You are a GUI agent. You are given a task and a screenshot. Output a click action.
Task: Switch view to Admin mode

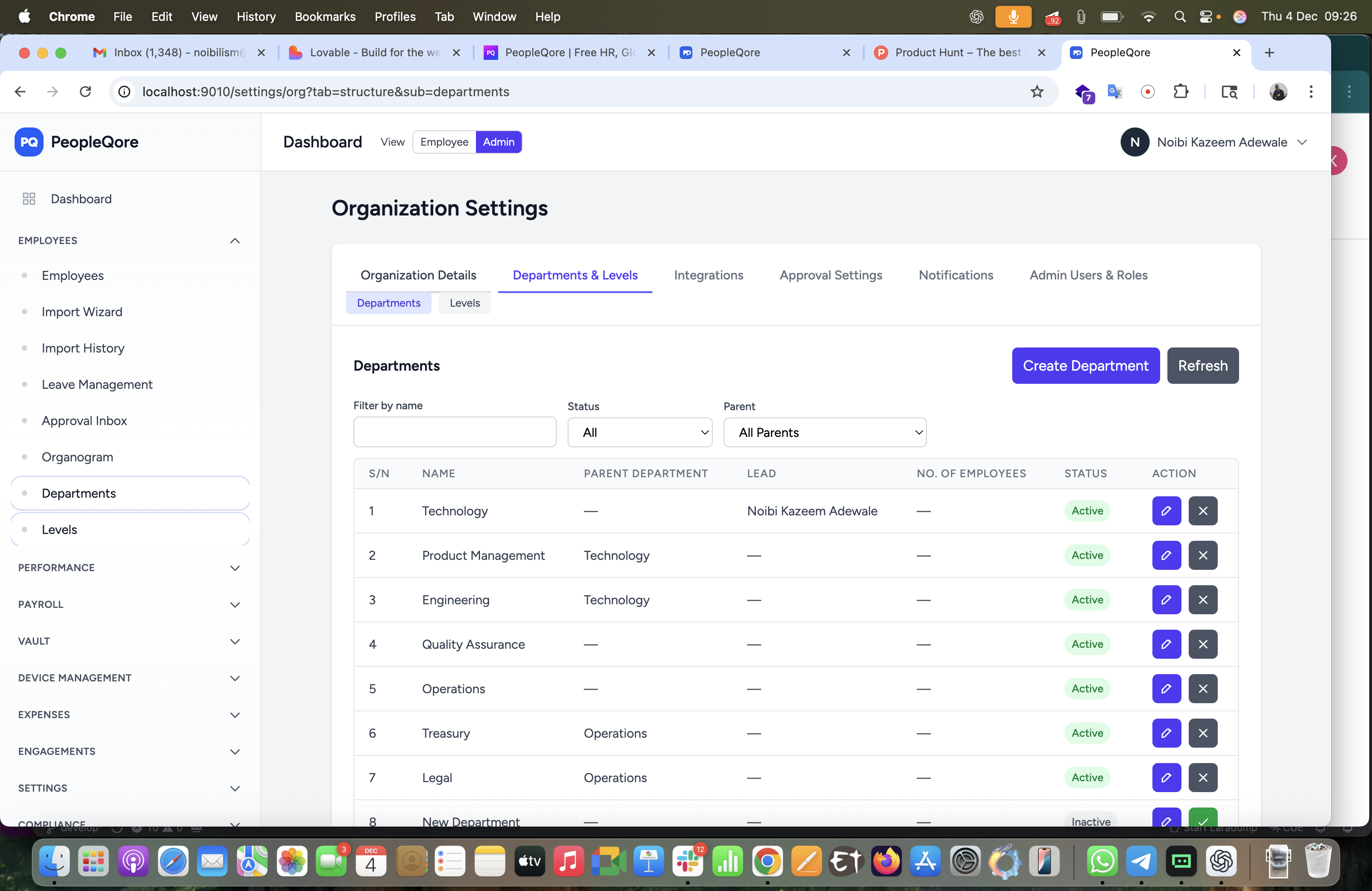tap(498, 142)
